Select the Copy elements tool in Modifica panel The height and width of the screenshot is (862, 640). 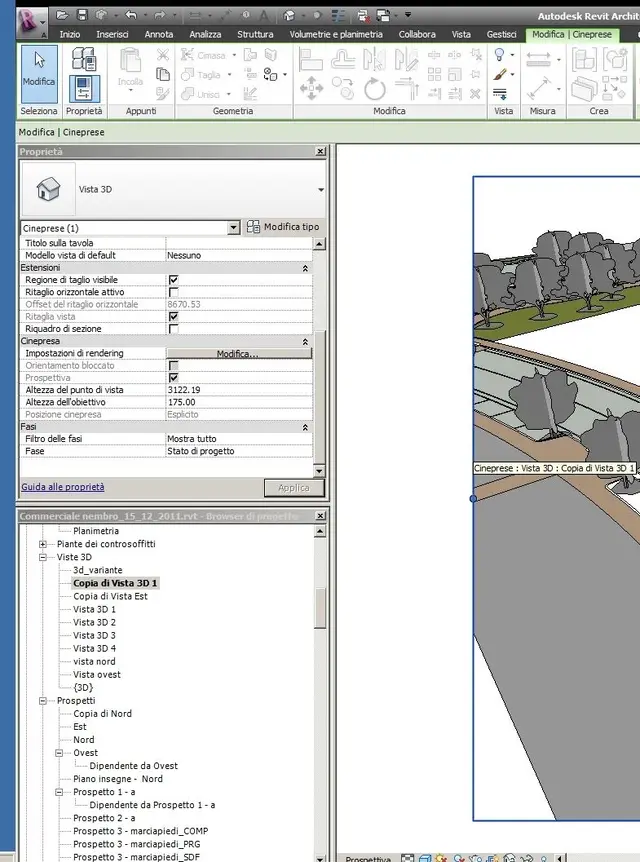click(343, 89)
